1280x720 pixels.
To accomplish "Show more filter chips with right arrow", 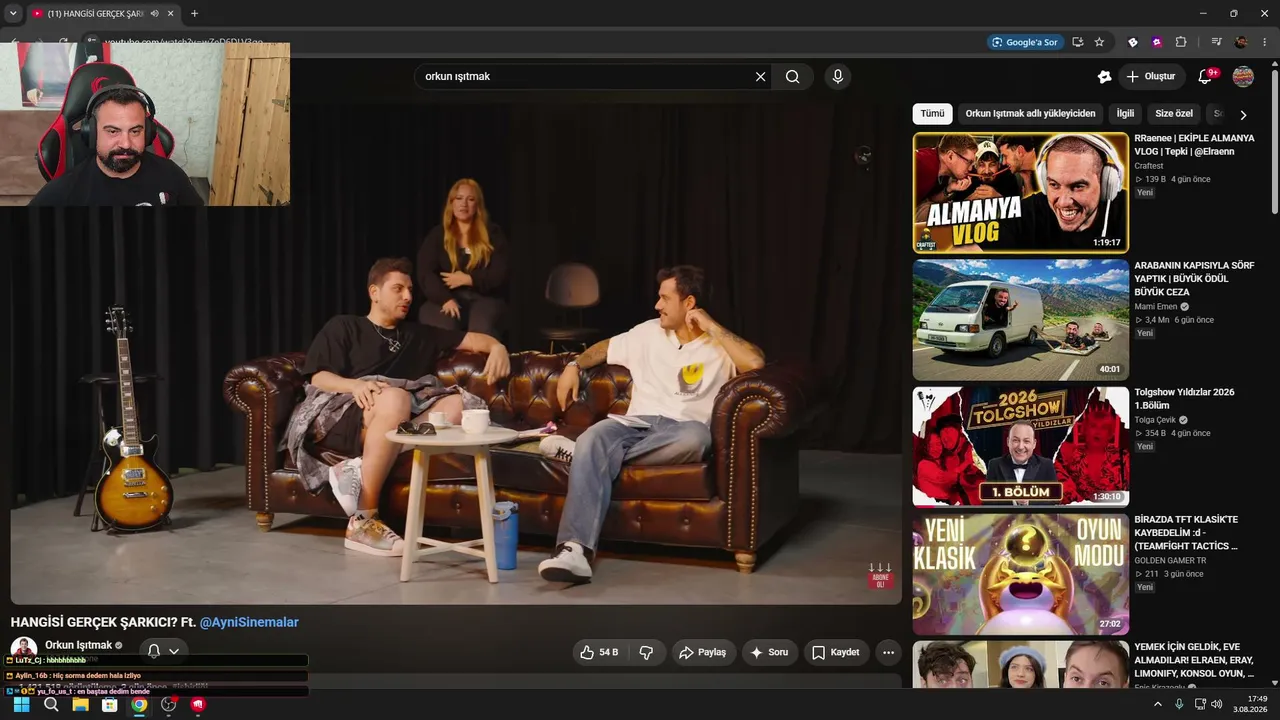I will click(1243, 115).
